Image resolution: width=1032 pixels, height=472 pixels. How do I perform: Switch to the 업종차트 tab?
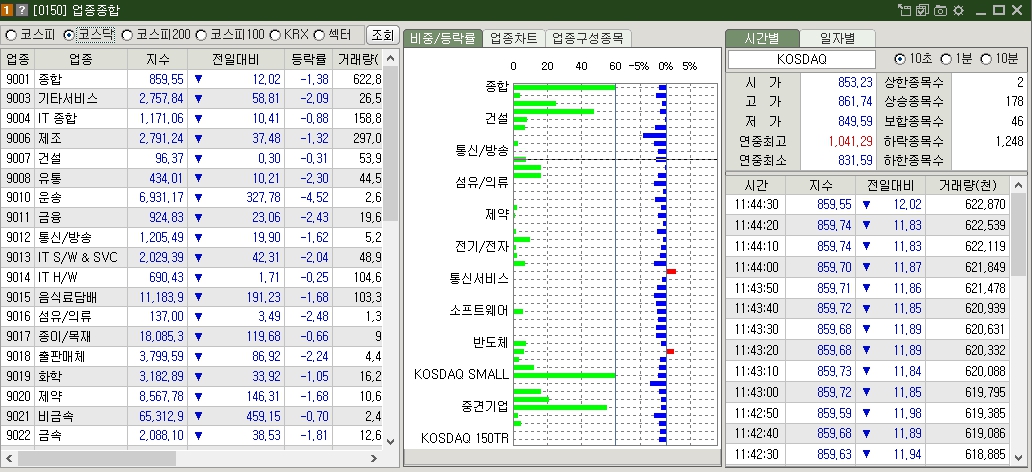pyautogui.click(x=514, y=38)
